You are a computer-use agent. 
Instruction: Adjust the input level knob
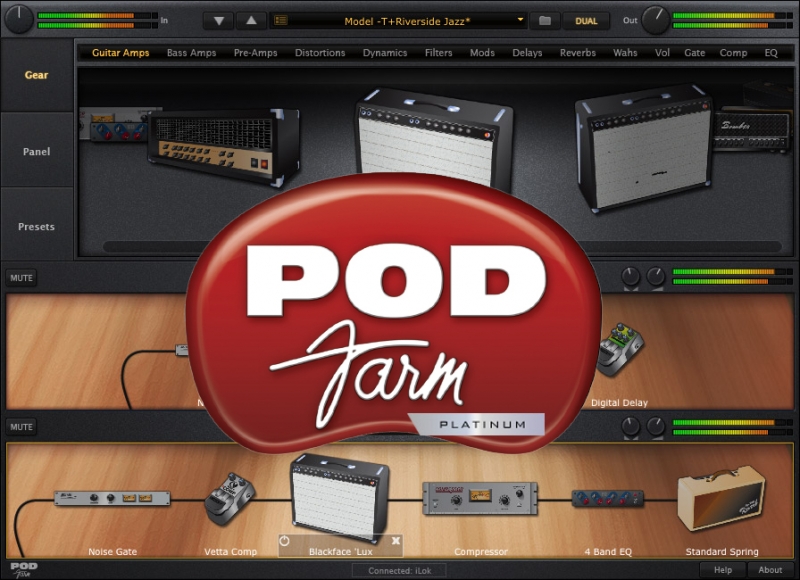click(19, 19)
